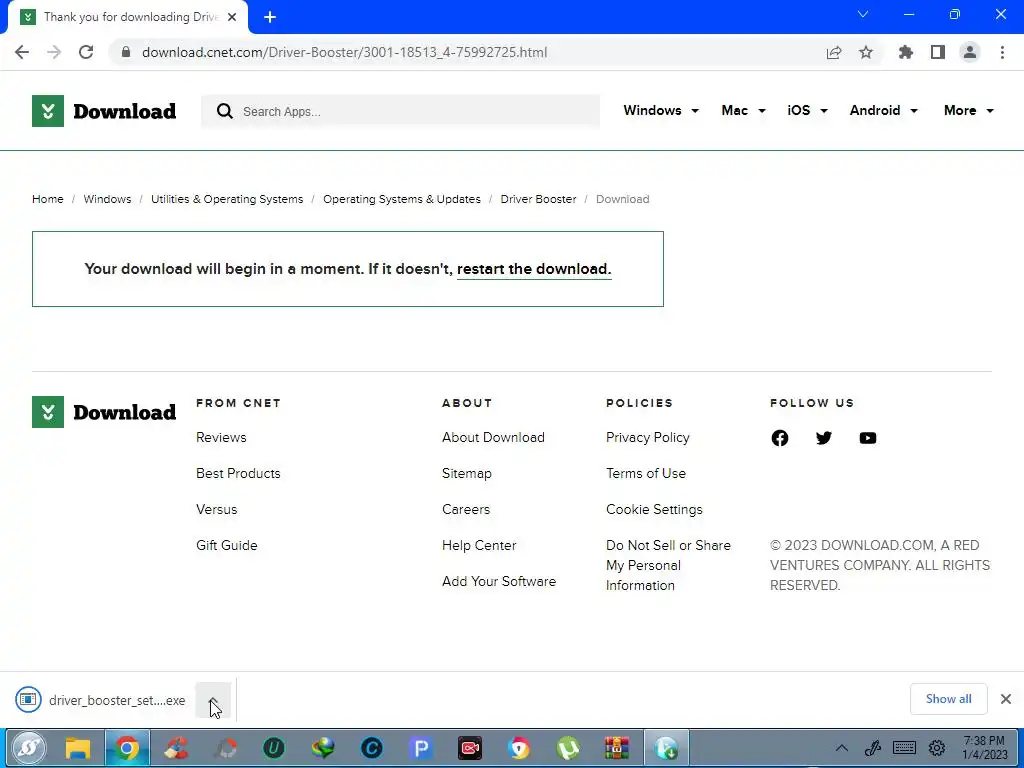The image size is (1024, 768).
Task: Open the Sitemap footer link
Action: tap(467, 473)
